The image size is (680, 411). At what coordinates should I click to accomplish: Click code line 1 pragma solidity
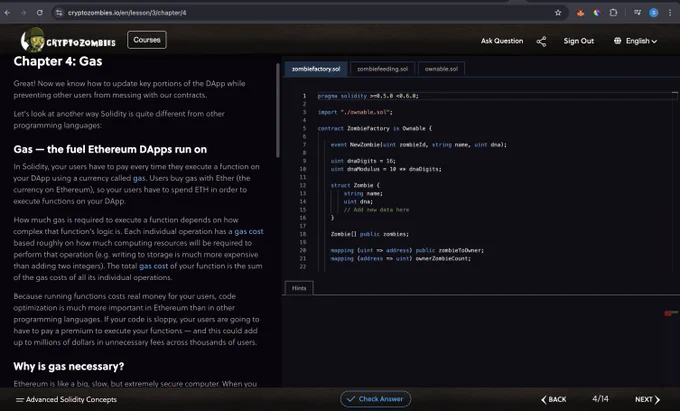pos(368,96)
